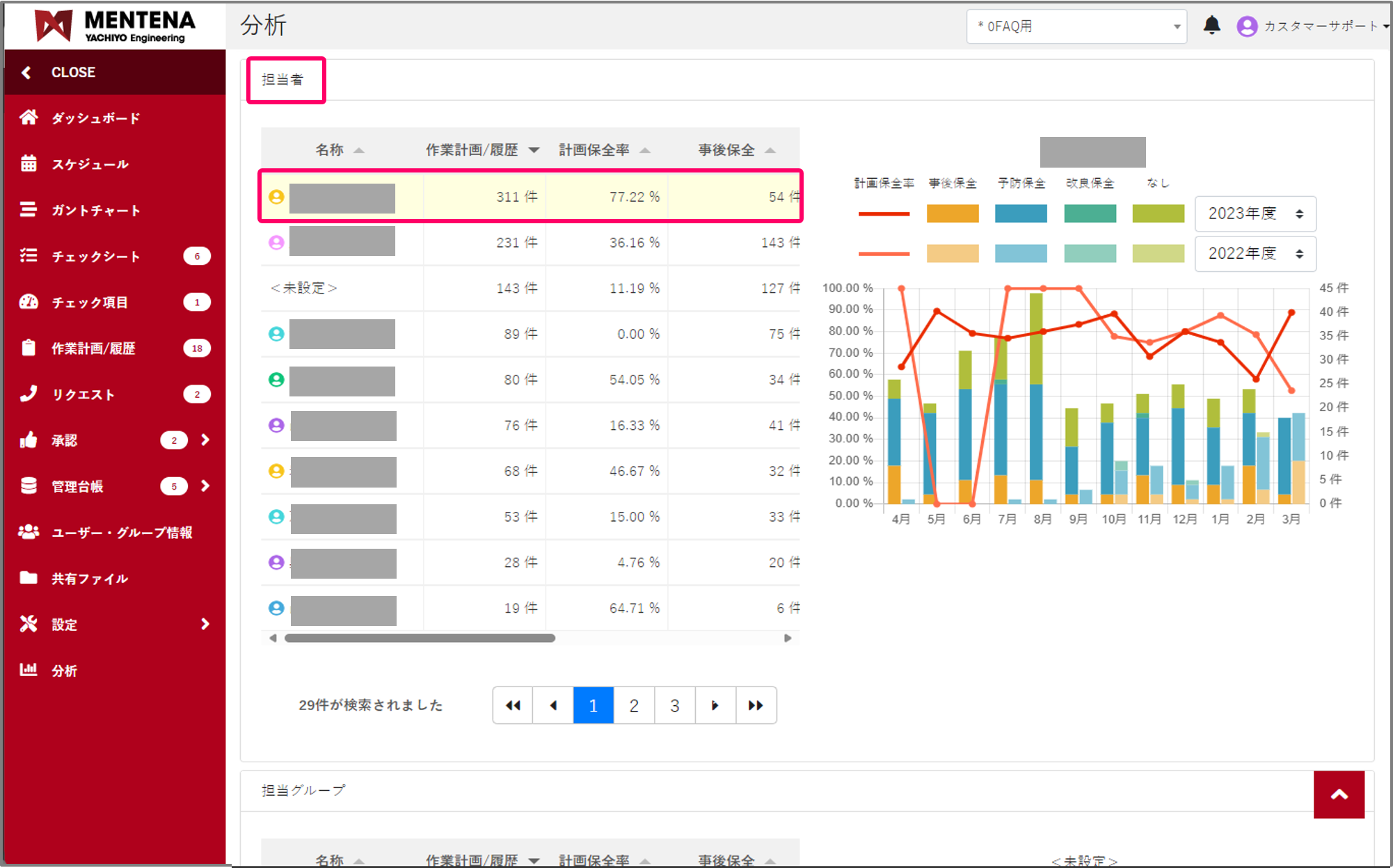
Task: Open the 2023年度 year dropdown
Action: coord(1255,214)
